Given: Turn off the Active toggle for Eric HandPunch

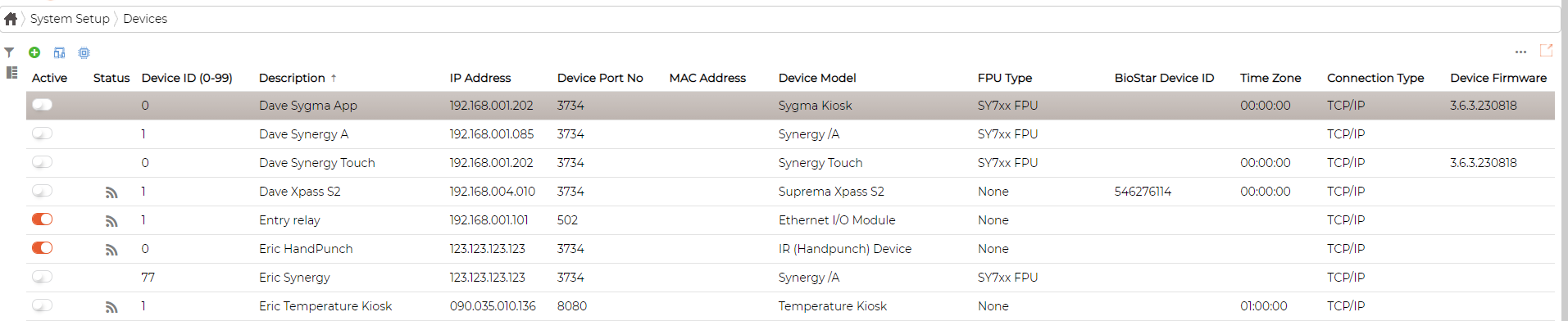Looking at the screenshot, I should tap(42, 248).
